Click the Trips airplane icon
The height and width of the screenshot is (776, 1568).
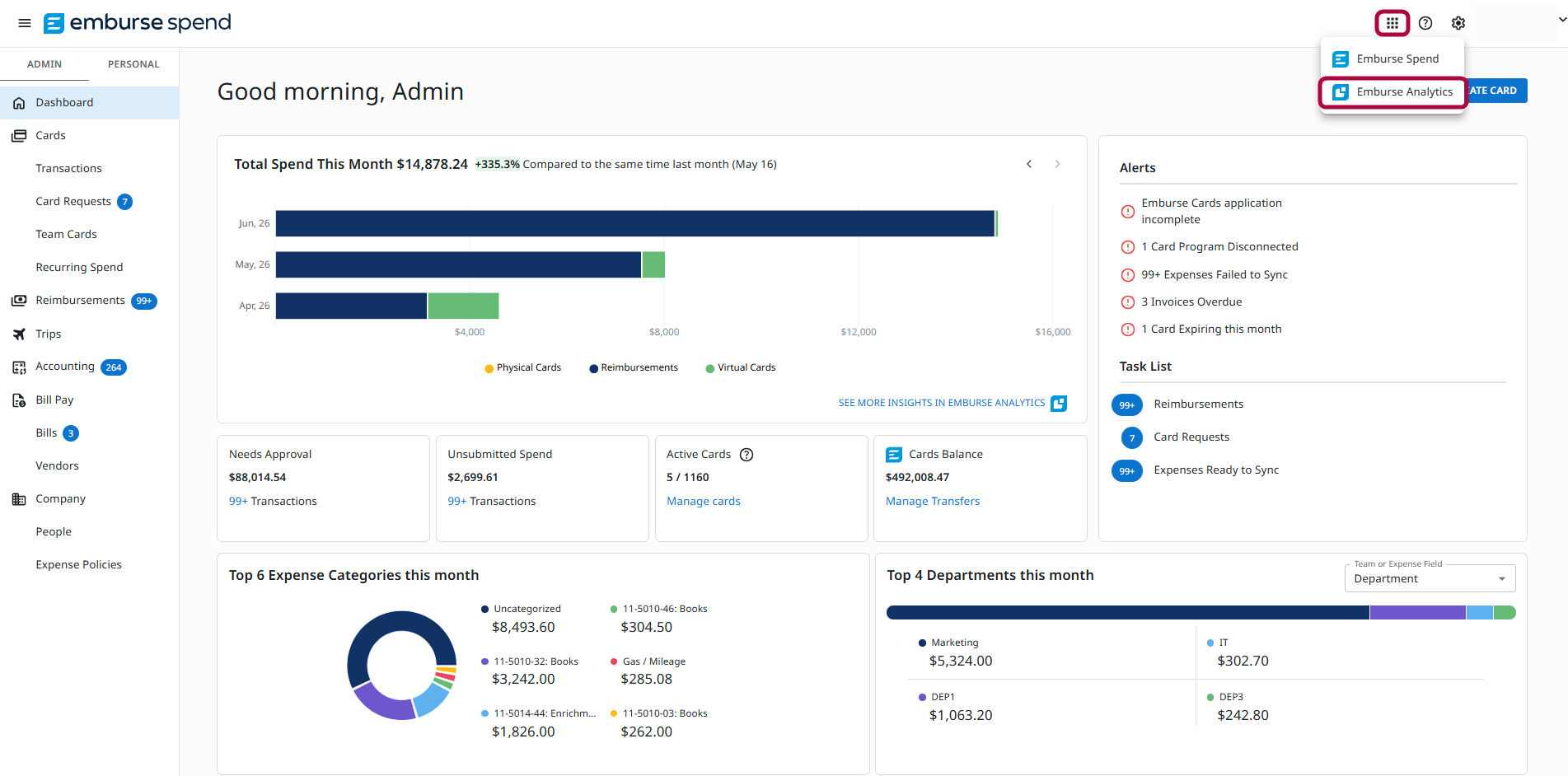(x=19, y=334)
